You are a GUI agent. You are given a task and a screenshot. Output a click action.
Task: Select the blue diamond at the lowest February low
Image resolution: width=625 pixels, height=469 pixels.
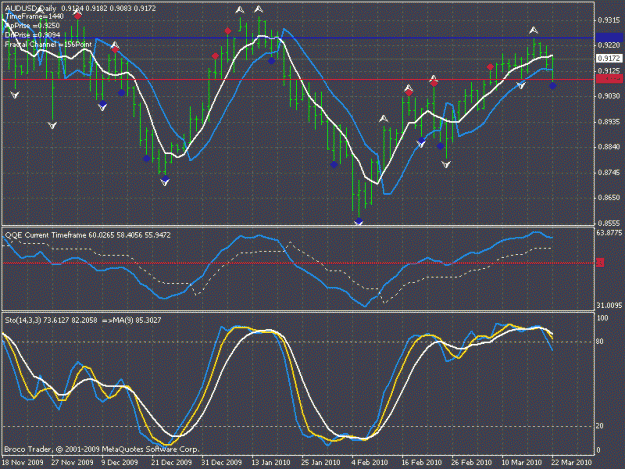pyautogui.click(x=359, y=221)
